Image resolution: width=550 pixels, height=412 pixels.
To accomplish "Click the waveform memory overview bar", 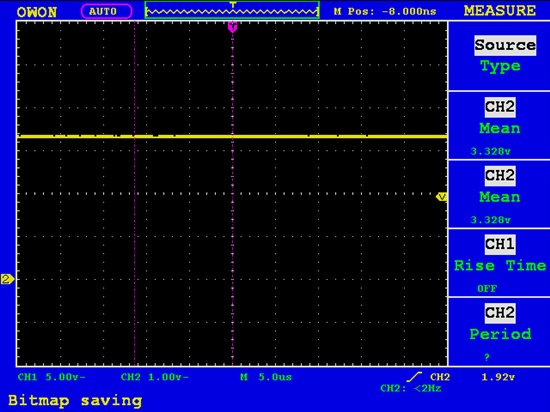I will tap(232, 10).
